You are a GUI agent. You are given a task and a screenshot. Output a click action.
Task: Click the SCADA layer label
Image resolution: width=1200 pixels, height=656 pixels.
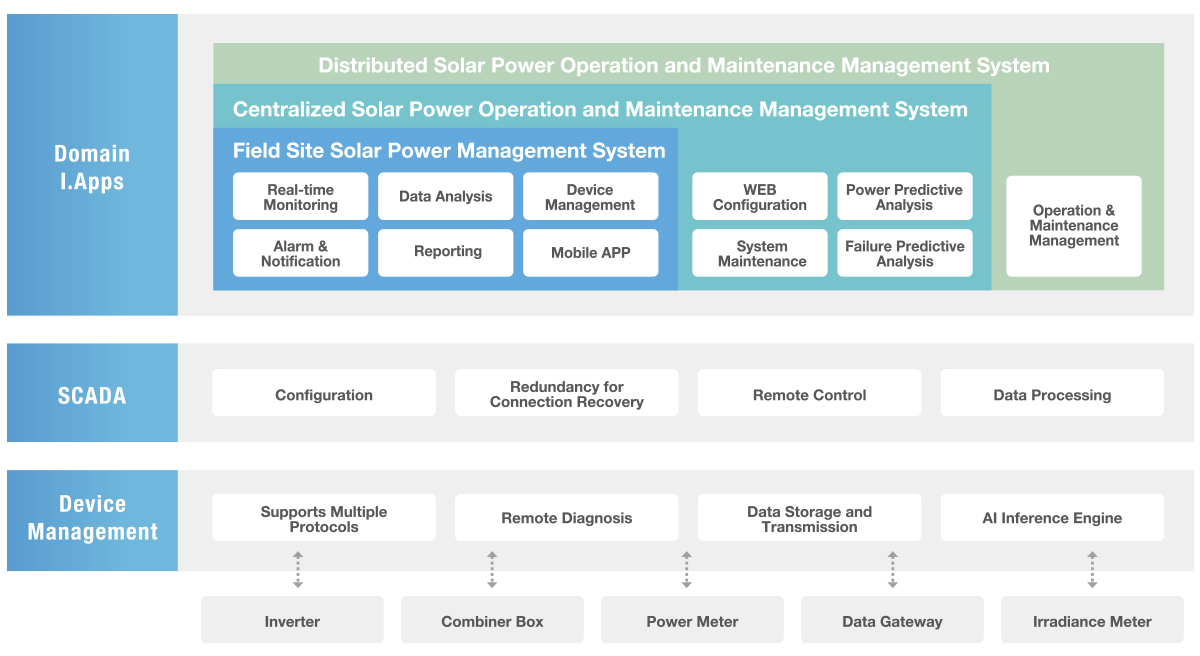tap(92, 394)
